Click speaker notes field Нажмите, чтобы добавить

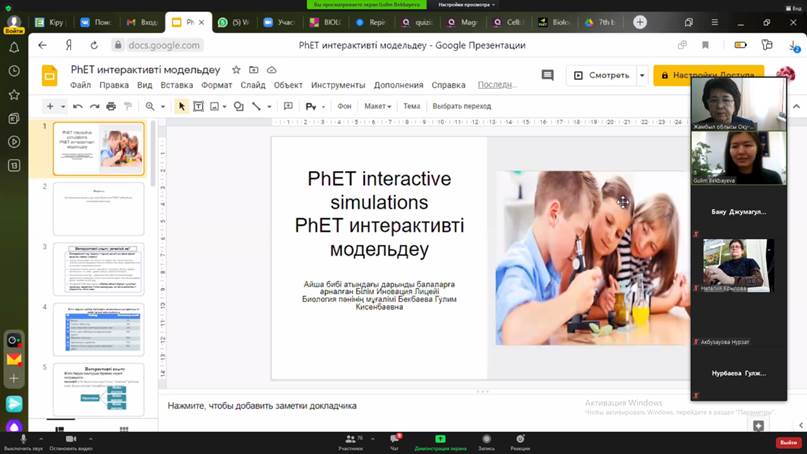pyautogui.click(x=262, y=406)
